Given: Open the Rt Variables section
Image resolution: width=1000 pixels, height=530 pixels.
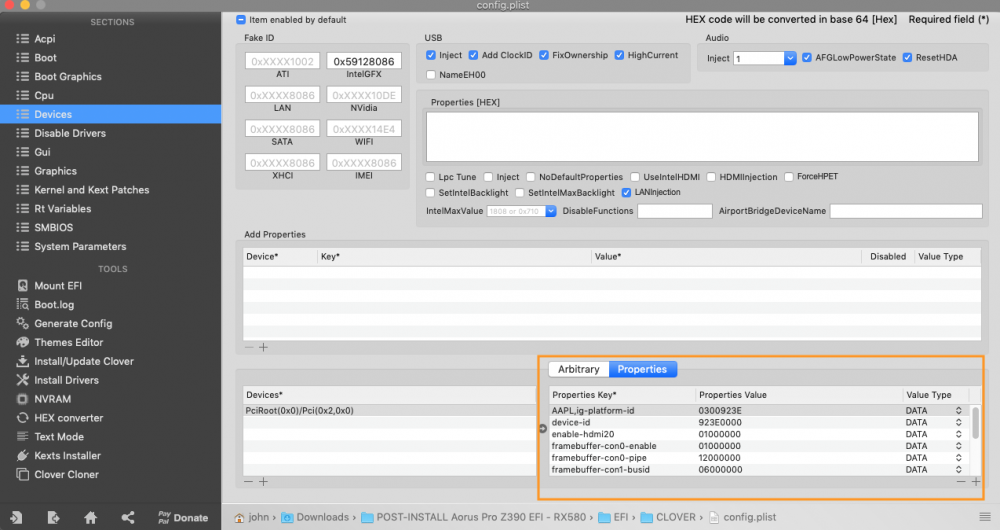Looking at the screenshot, I should pos(62,209).
